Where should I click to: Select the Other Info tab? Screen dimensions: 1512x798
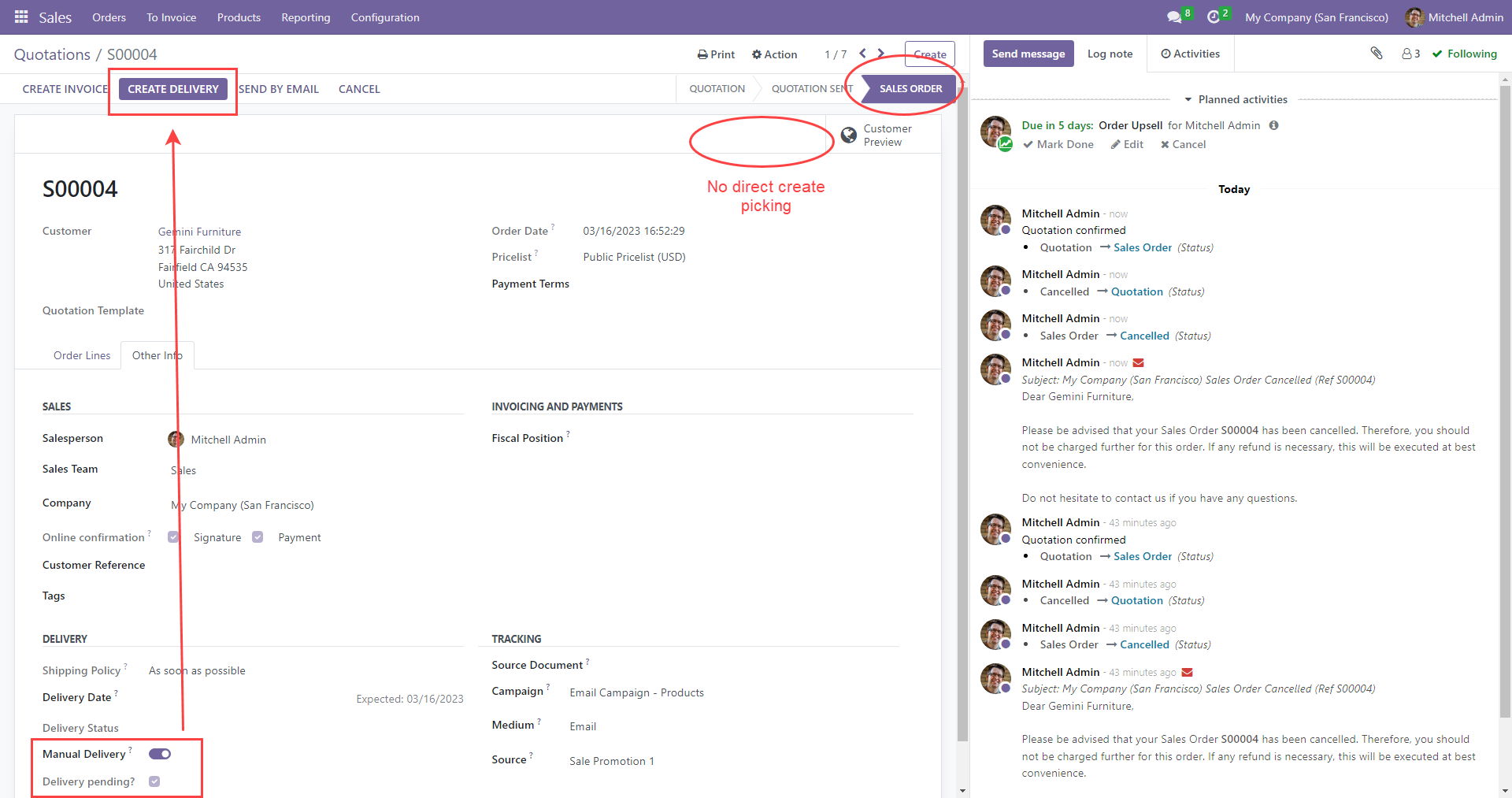(157, 355)
